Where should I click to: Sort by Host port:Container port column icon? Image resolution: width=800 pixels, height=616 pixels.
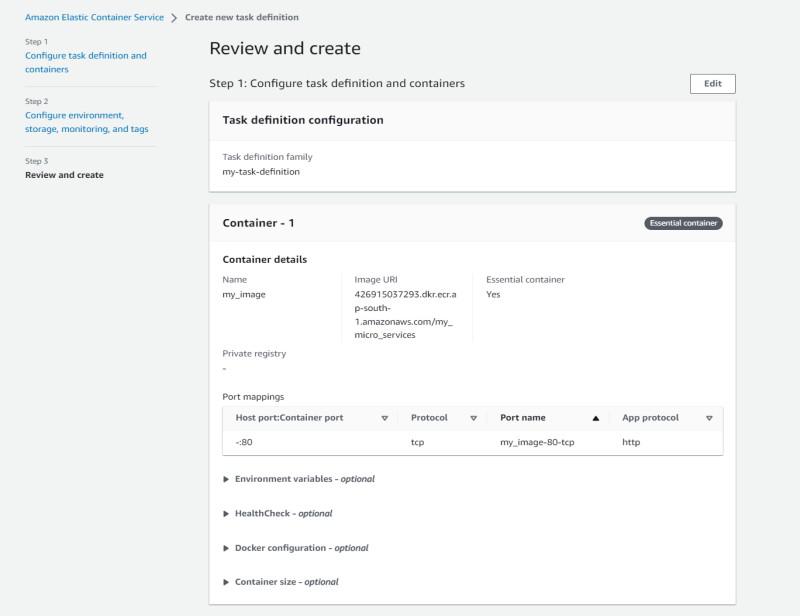(x=384, y=418)
